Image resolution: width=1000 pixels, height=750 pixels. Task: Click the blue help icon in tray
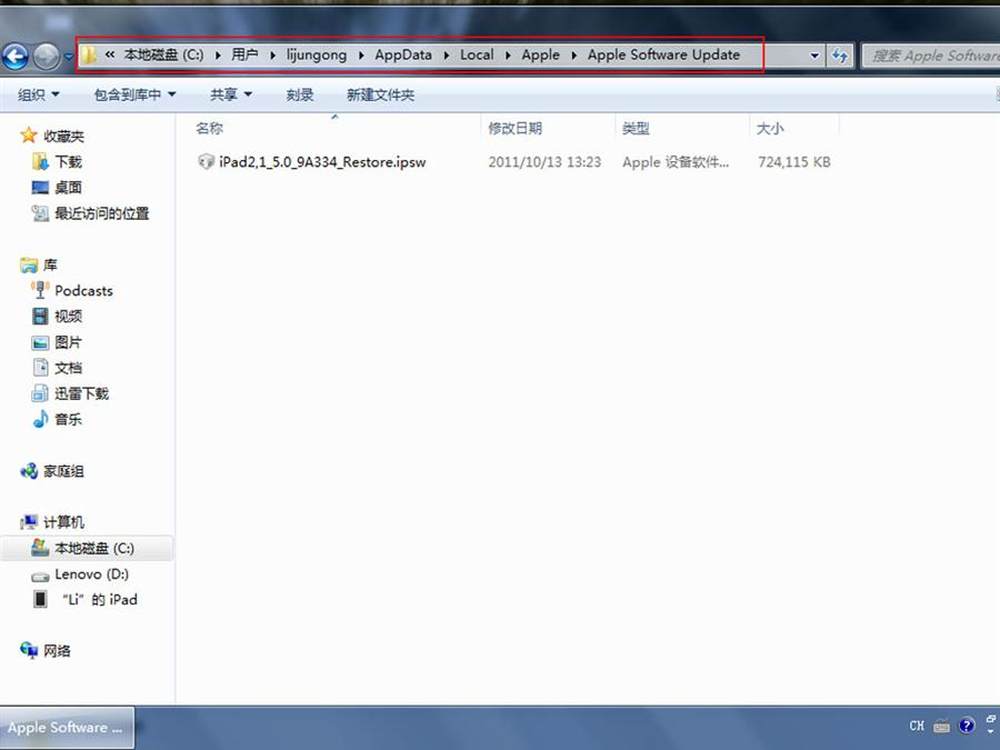967,726
